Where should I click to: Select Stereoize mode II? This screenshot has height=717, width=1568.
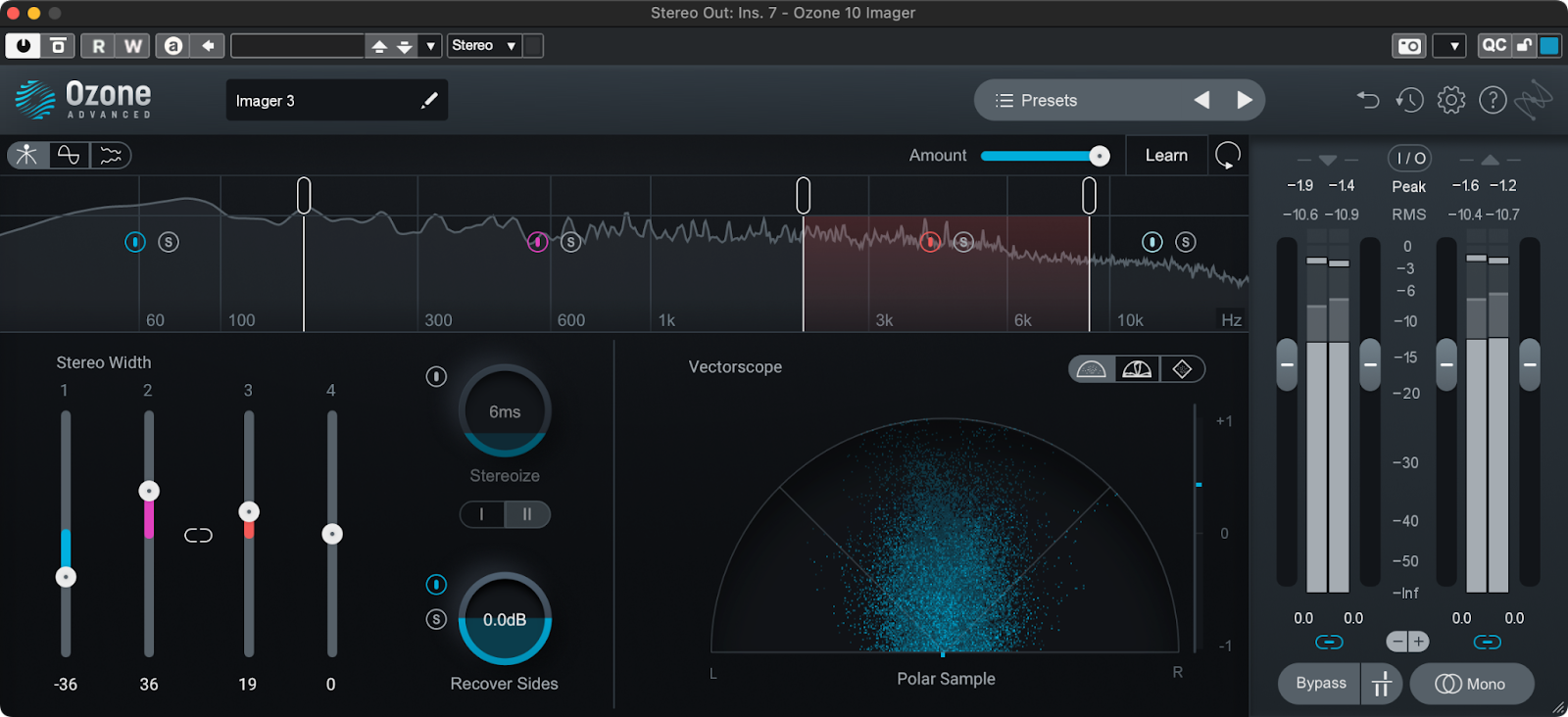coord(527,514)
